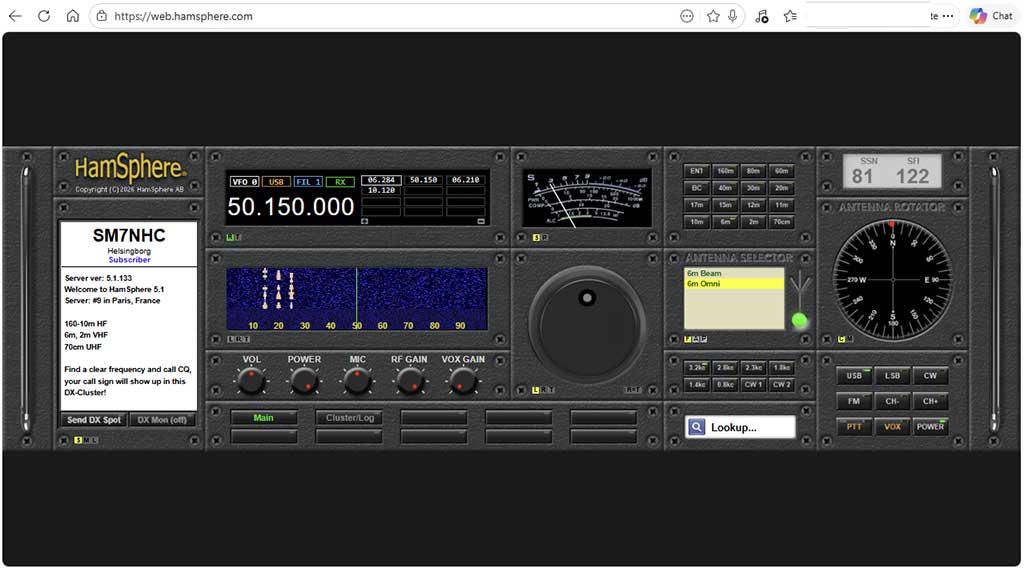Select the 2m band button
The height and width of the screenshot is (568, 1024).
753,222
